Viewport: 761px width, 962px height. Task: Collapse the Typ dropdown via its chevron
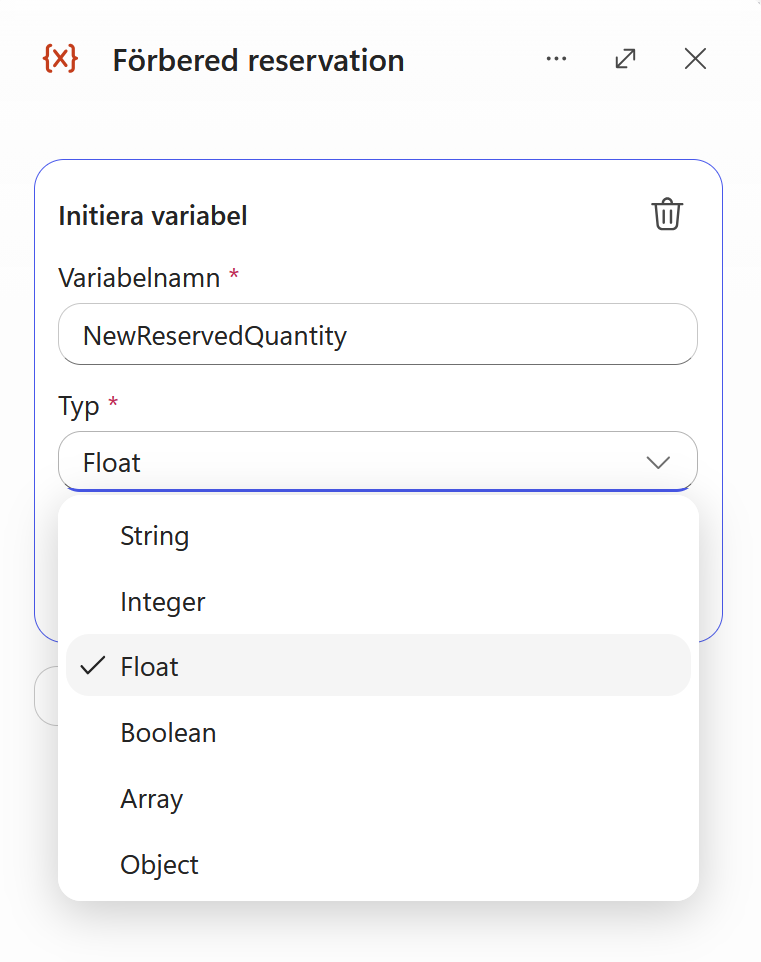[658, 462]
